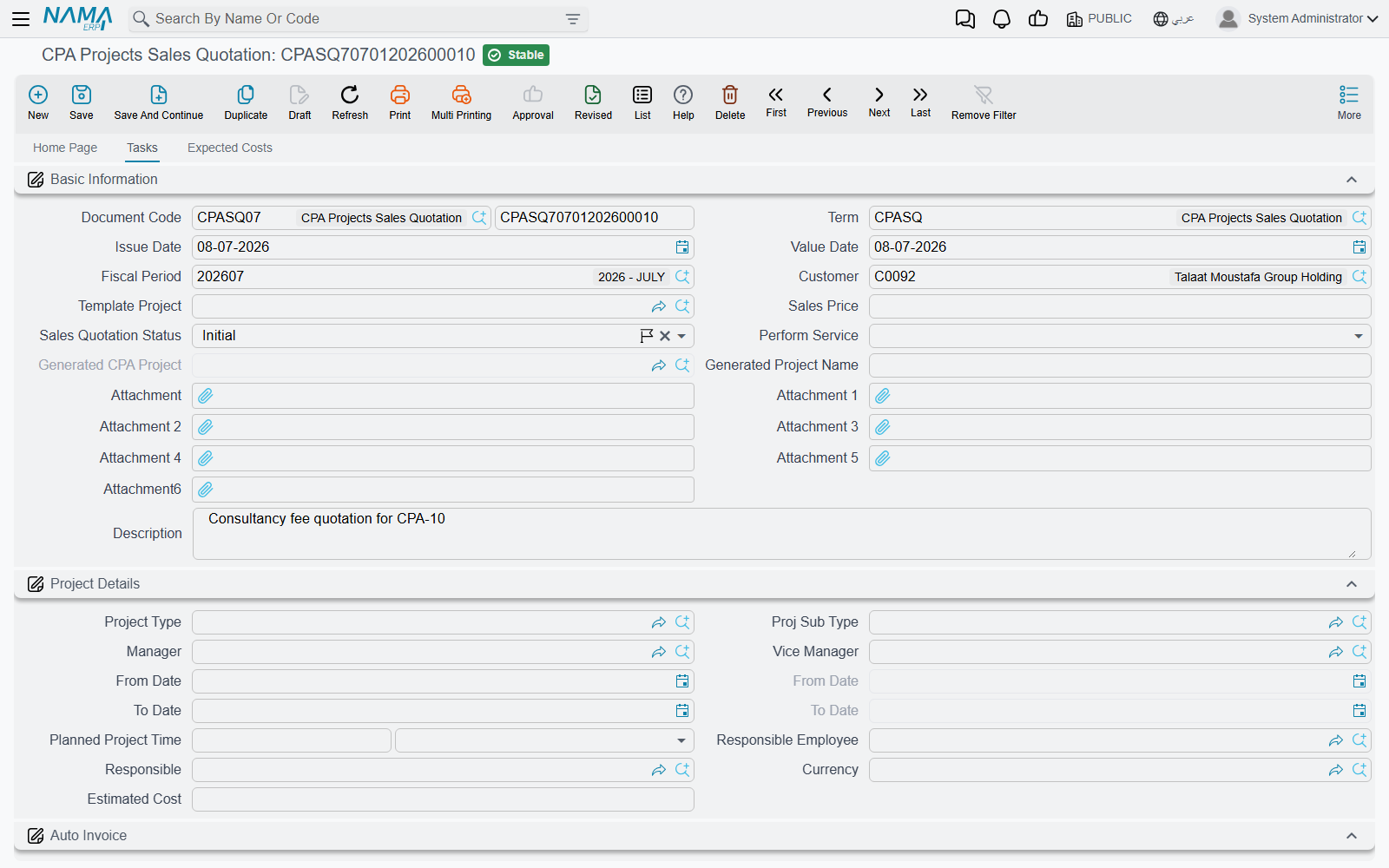Jump to the First record

click(776, 101)
